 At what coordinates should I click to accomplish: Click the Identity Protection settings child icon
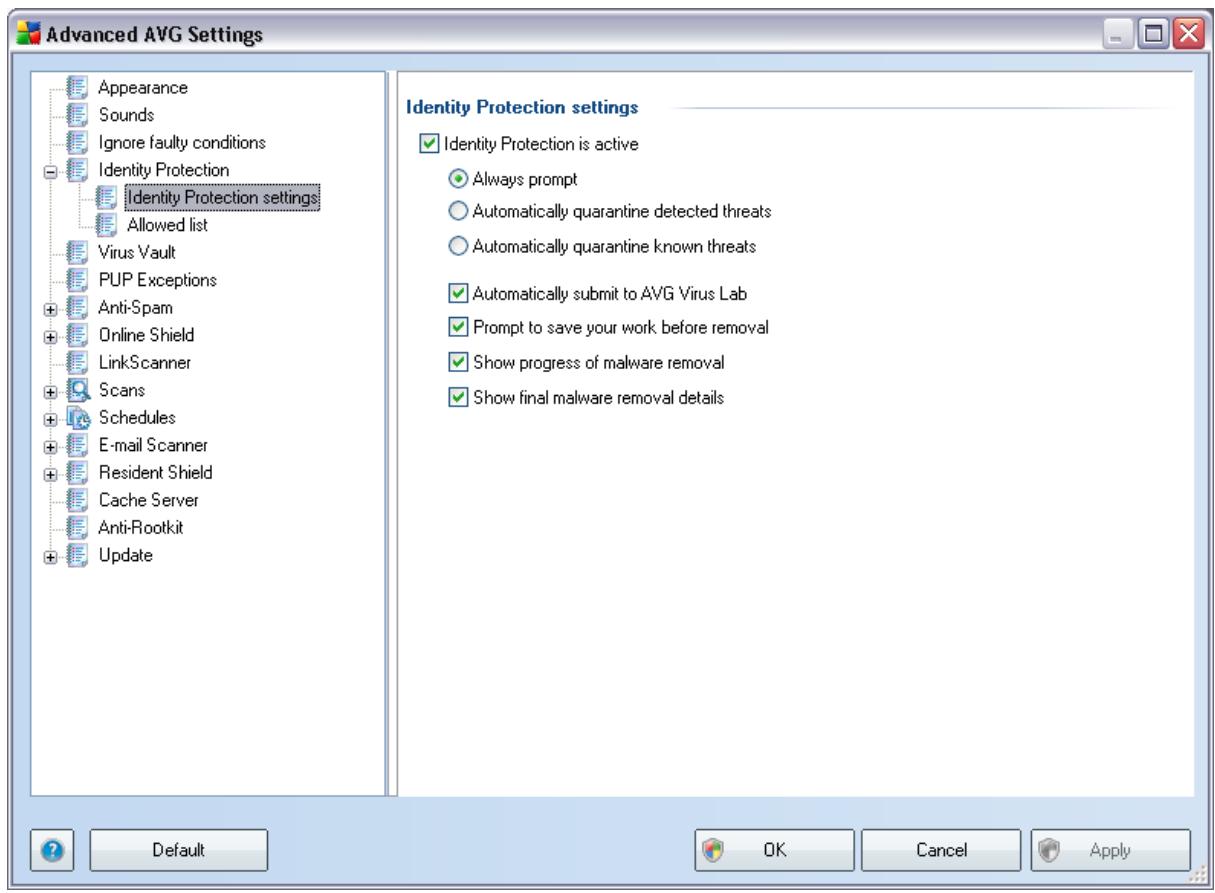[x=105, y=197]
